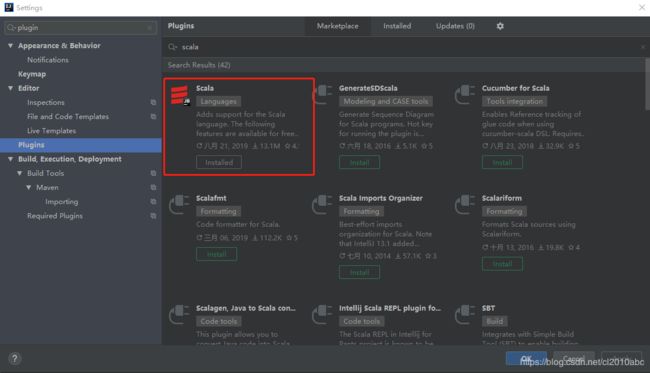Install the Scalafmt plugin
Image resolution: width=650 pixels, height=373 pixels.
click(x=216, y=254)
